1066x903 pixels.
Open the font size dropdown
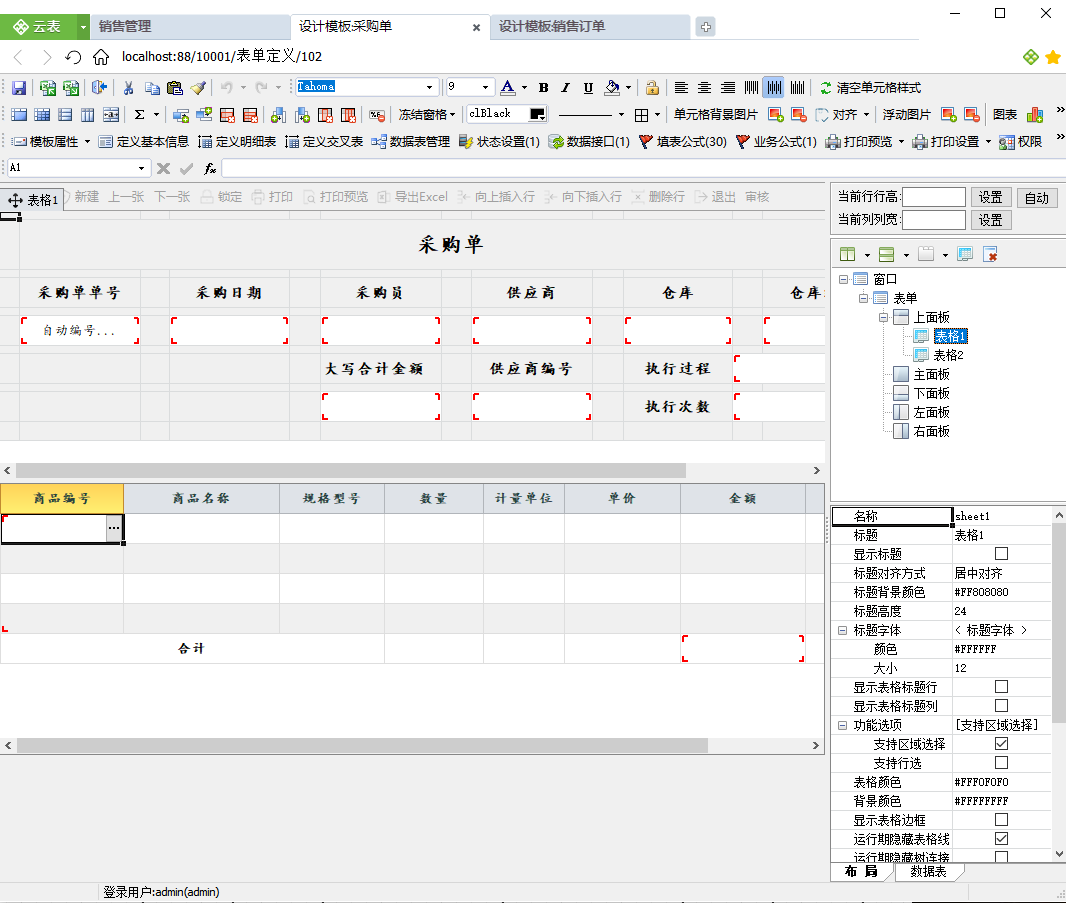485,88
